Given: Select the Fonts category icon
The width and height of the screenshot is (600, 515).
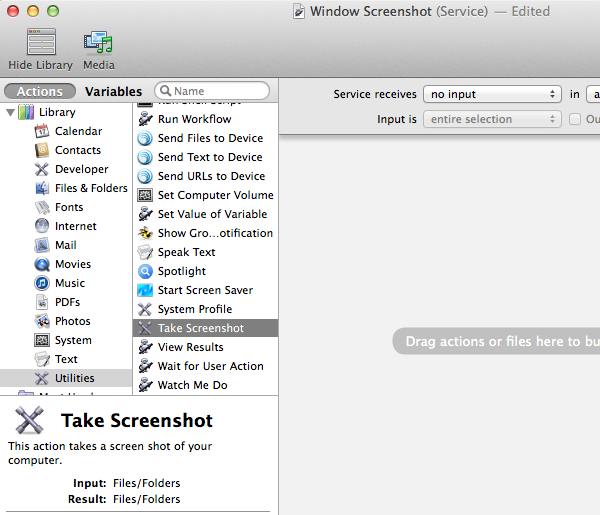Looking at the screenshot, I should point(42,207).
